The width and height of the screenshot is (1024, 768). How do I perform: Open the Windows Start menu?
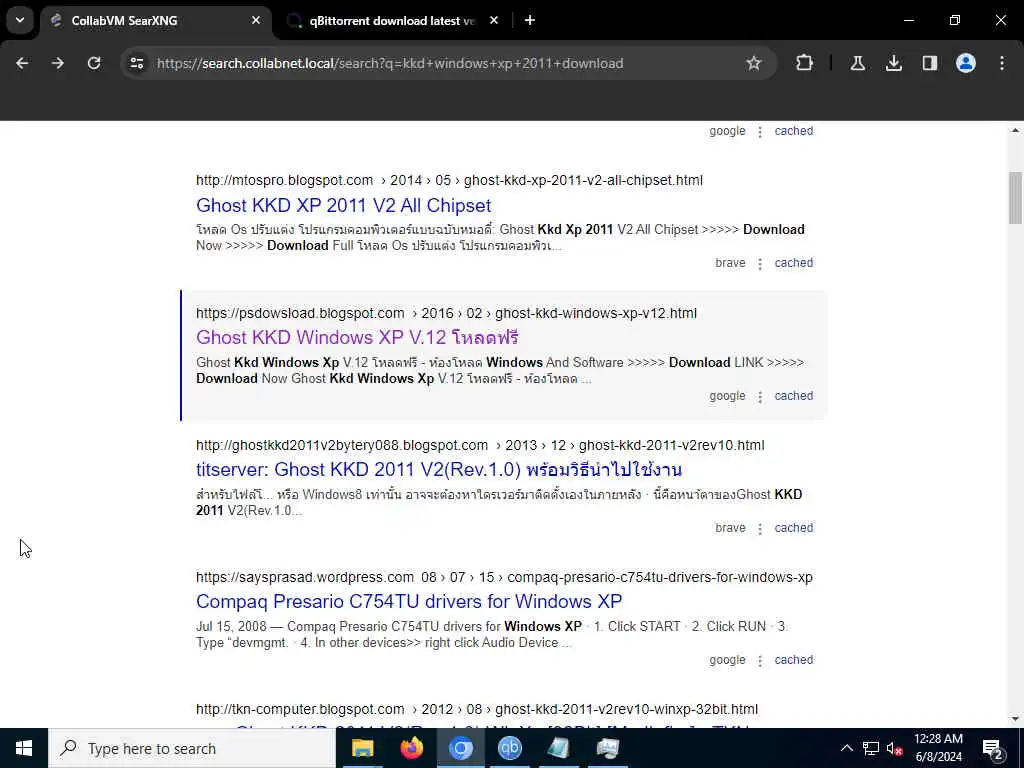pyautogui.click(x=24, y=748)
